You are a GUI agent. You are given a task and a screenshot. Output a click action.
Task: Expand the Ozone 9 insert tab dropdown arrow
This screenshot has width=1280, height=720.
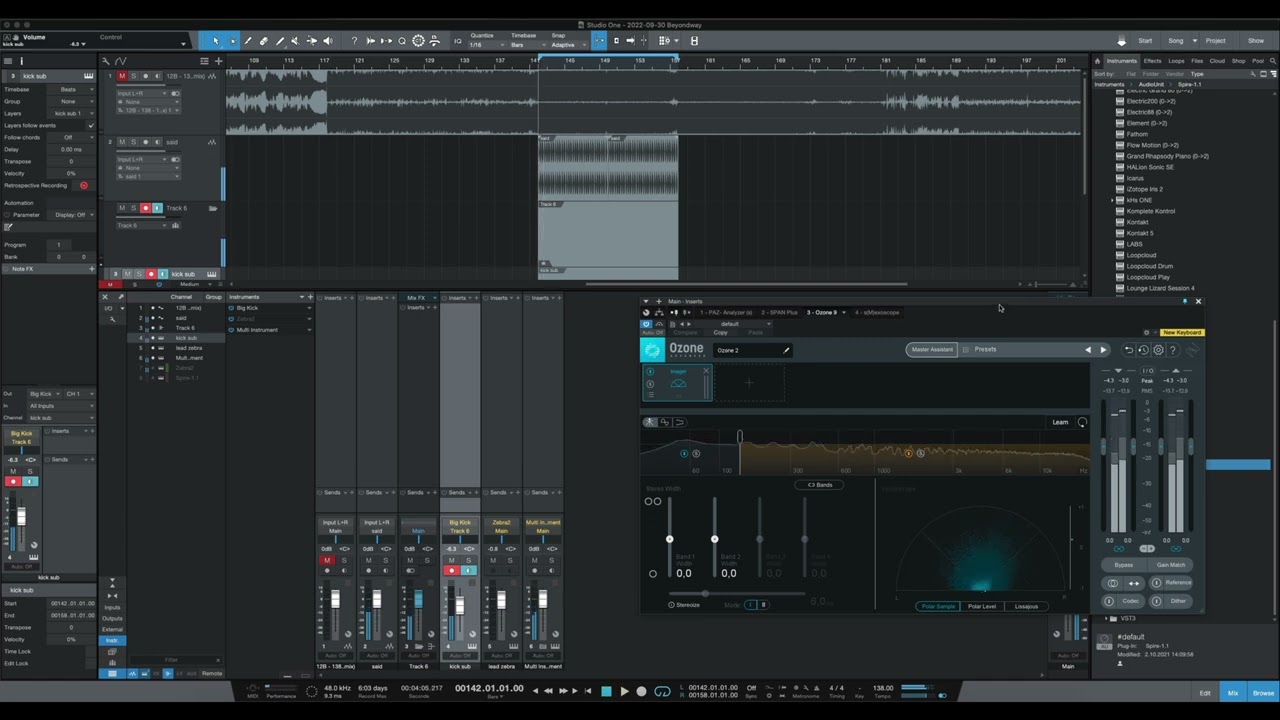pos(844,312)
